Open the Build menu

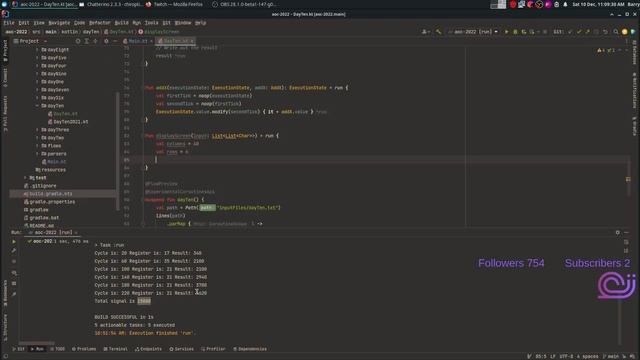pyautogui.click(x=121, y=23)
